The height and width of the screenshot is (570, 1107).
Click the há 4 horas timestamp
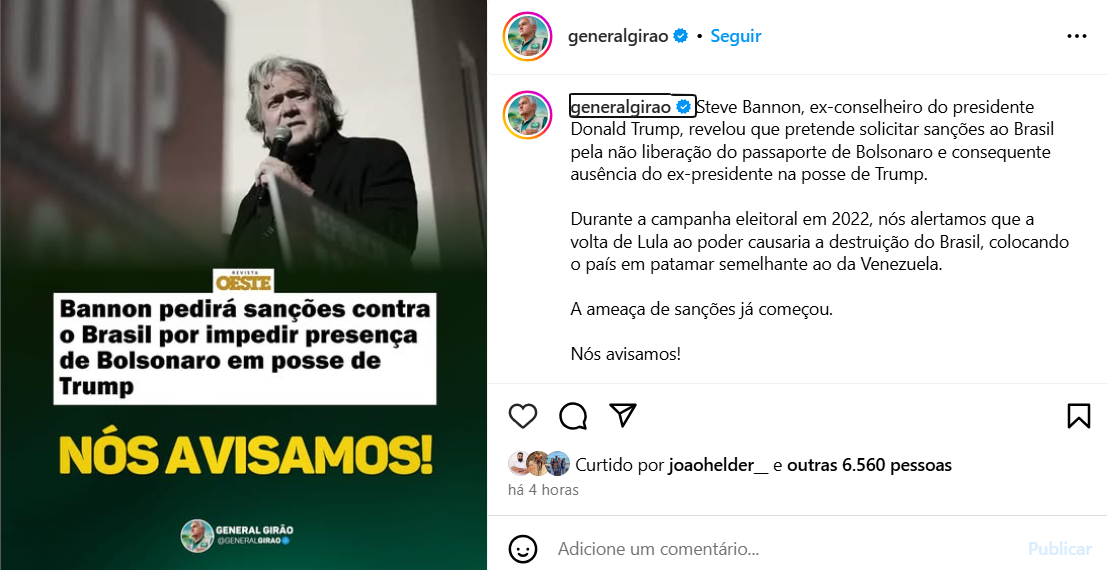pyautogui.click(x=544, y=489)
